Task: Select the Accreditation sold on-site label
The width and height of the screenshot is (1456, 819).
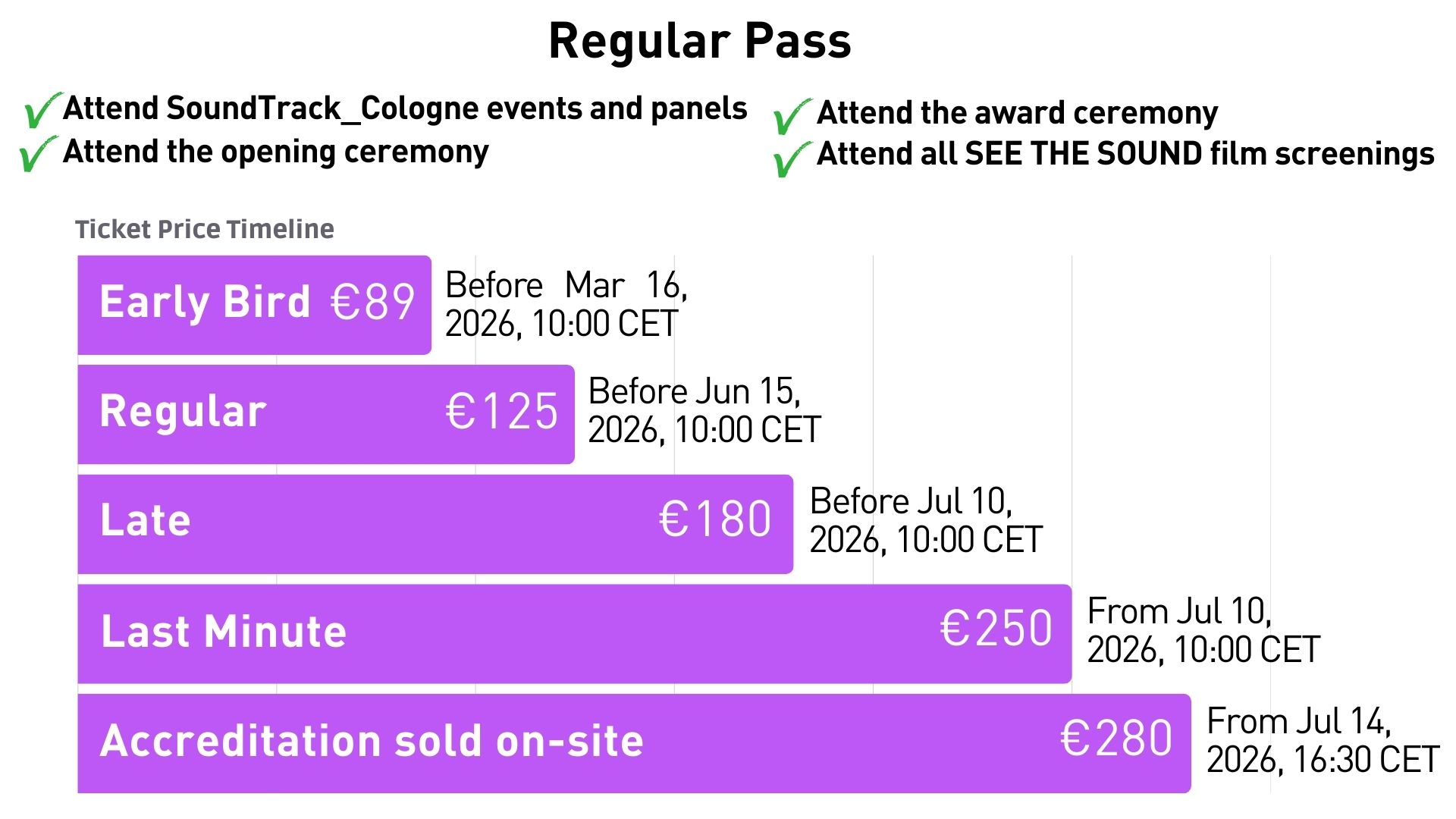Action: coord(372,741)
